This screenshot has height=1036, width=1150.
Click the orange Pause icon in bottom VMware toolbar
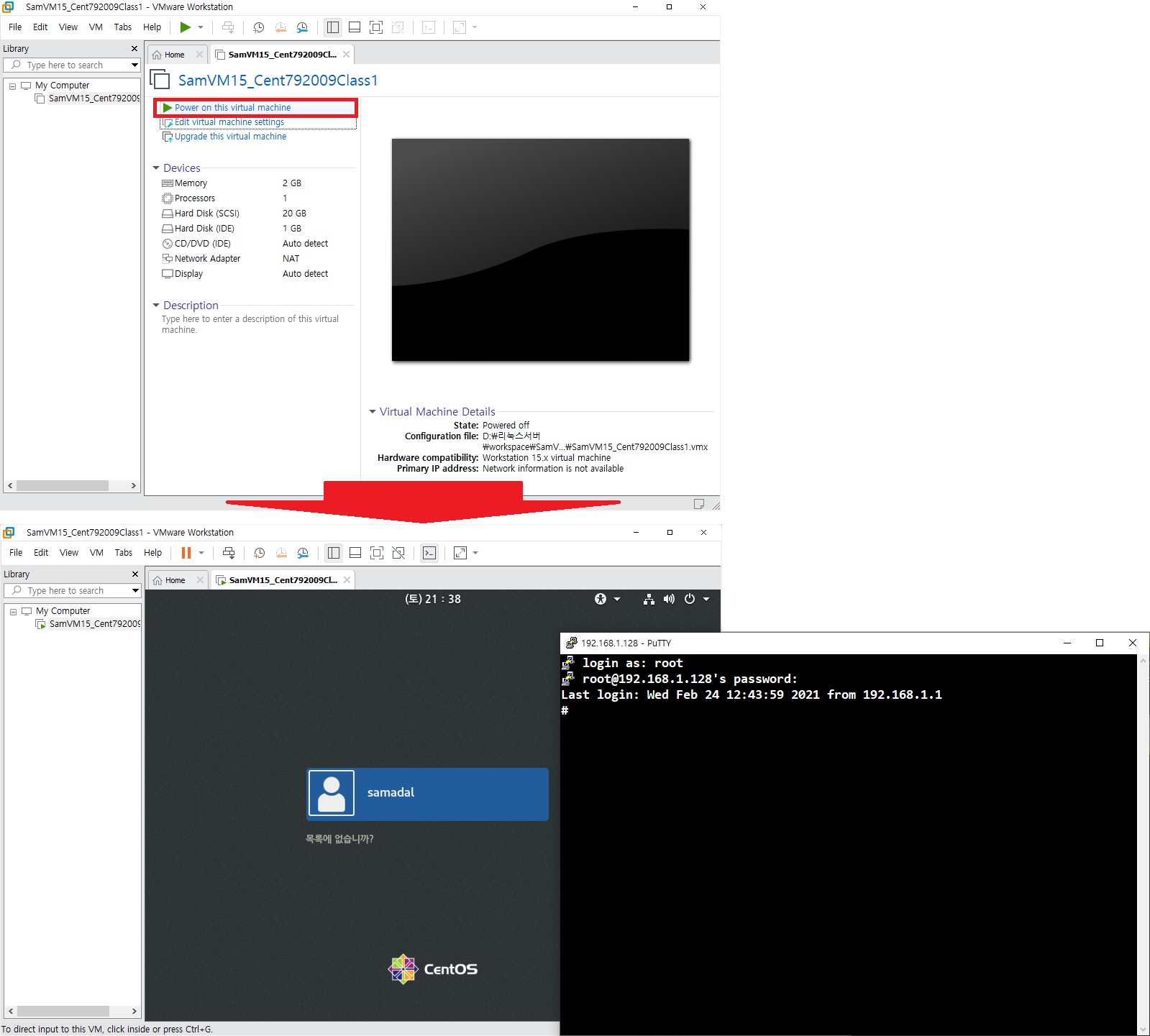[x=186, y=553]
